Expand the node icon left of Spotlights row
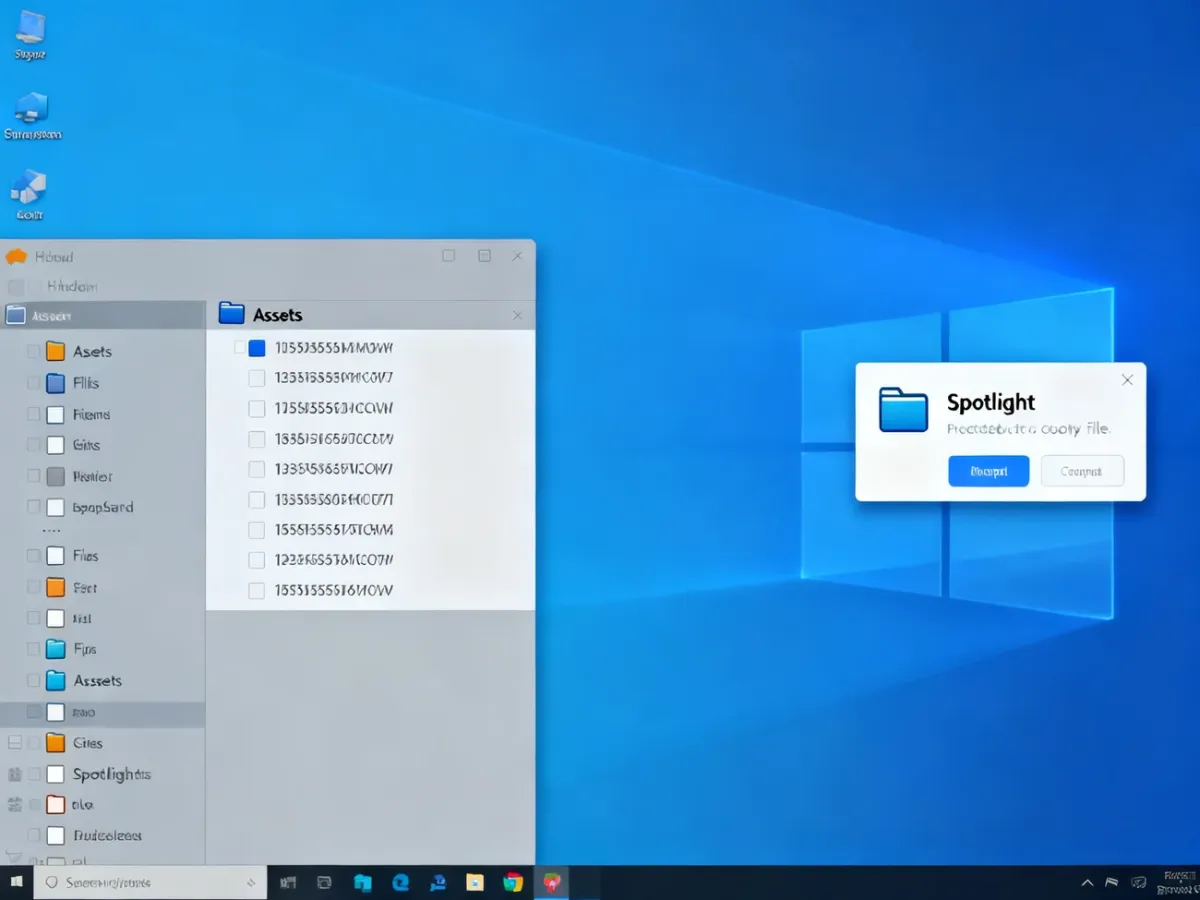The width and height of the screenshot is (1200, 900). pyautogui.click(x=14, y=774)
